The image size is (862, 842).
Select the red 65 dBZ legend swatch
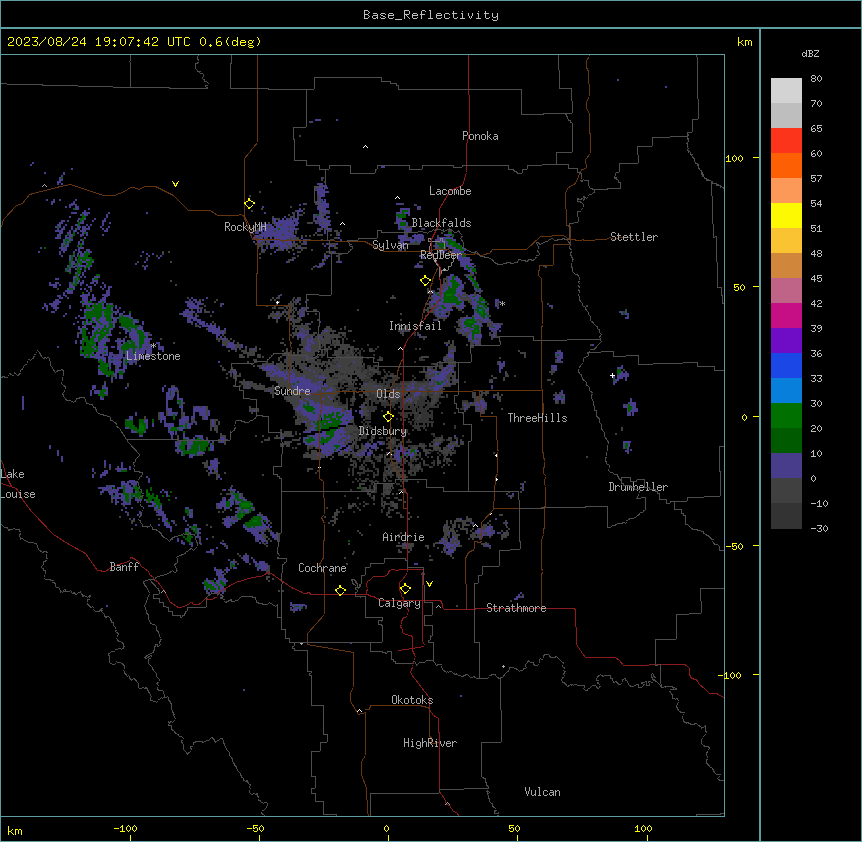tap(786, 141)
